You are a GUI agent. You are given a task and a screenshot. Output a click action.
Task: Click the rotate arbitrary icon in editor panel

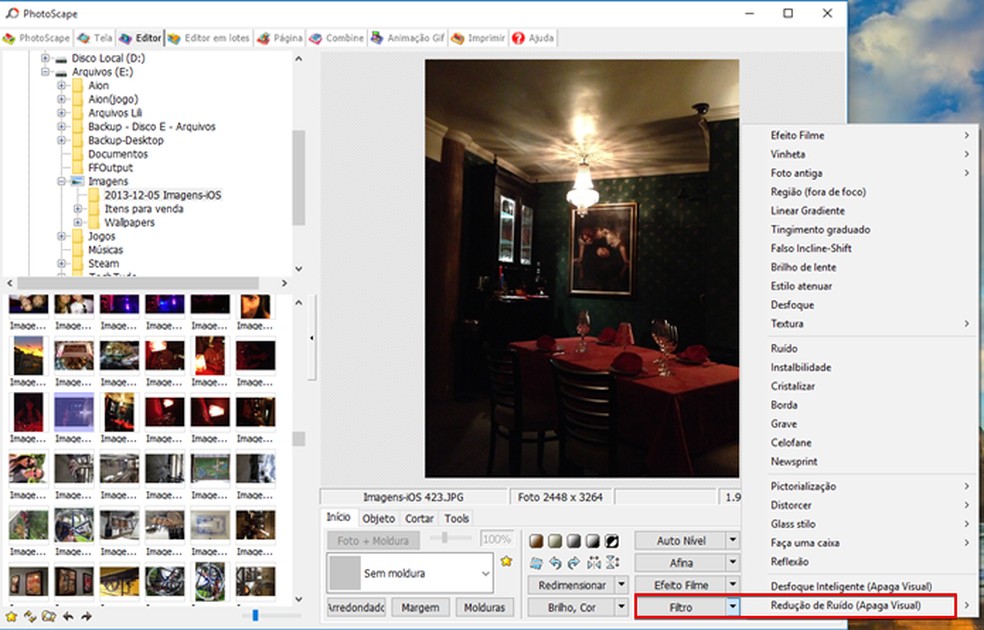click(x=536, y=563)
